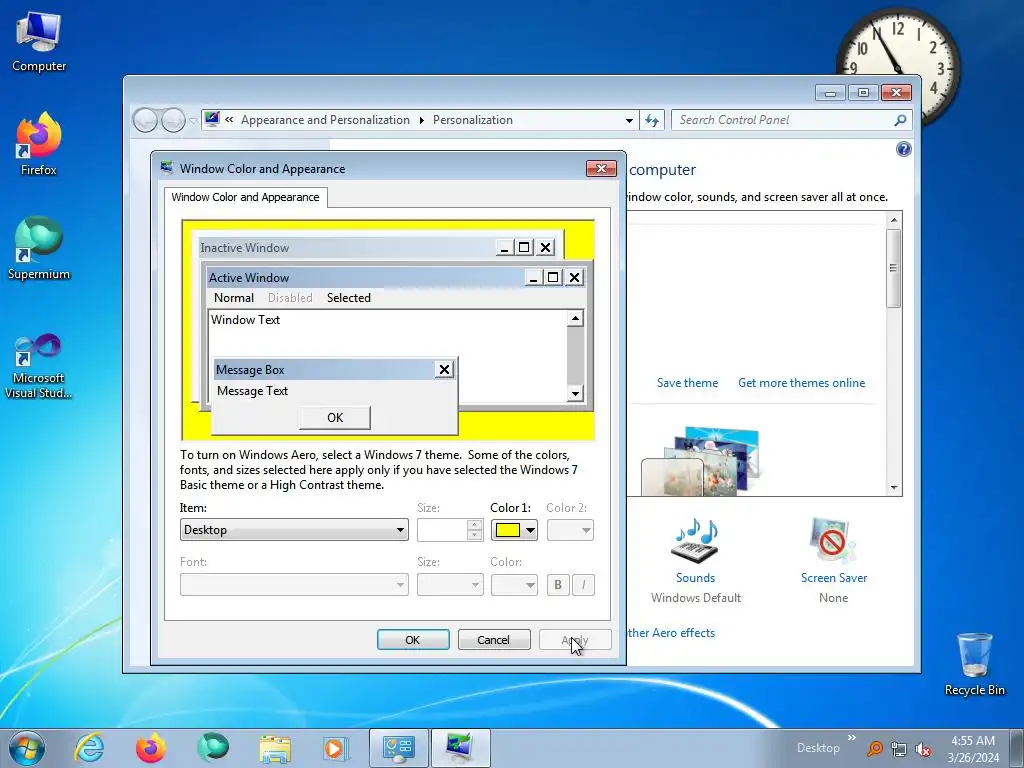Open the Control Panel help icon
Viewport: 1024px width, 768px height.
coord(903,149)
